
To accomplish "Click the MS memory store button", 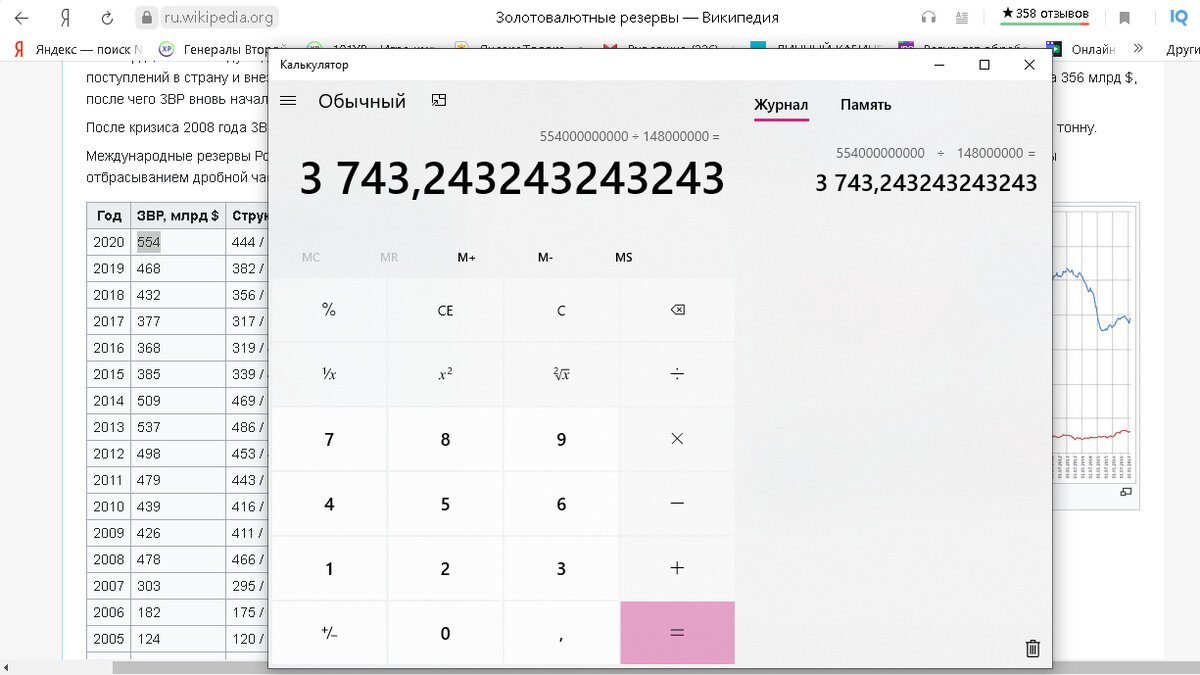I will (623, 257).
